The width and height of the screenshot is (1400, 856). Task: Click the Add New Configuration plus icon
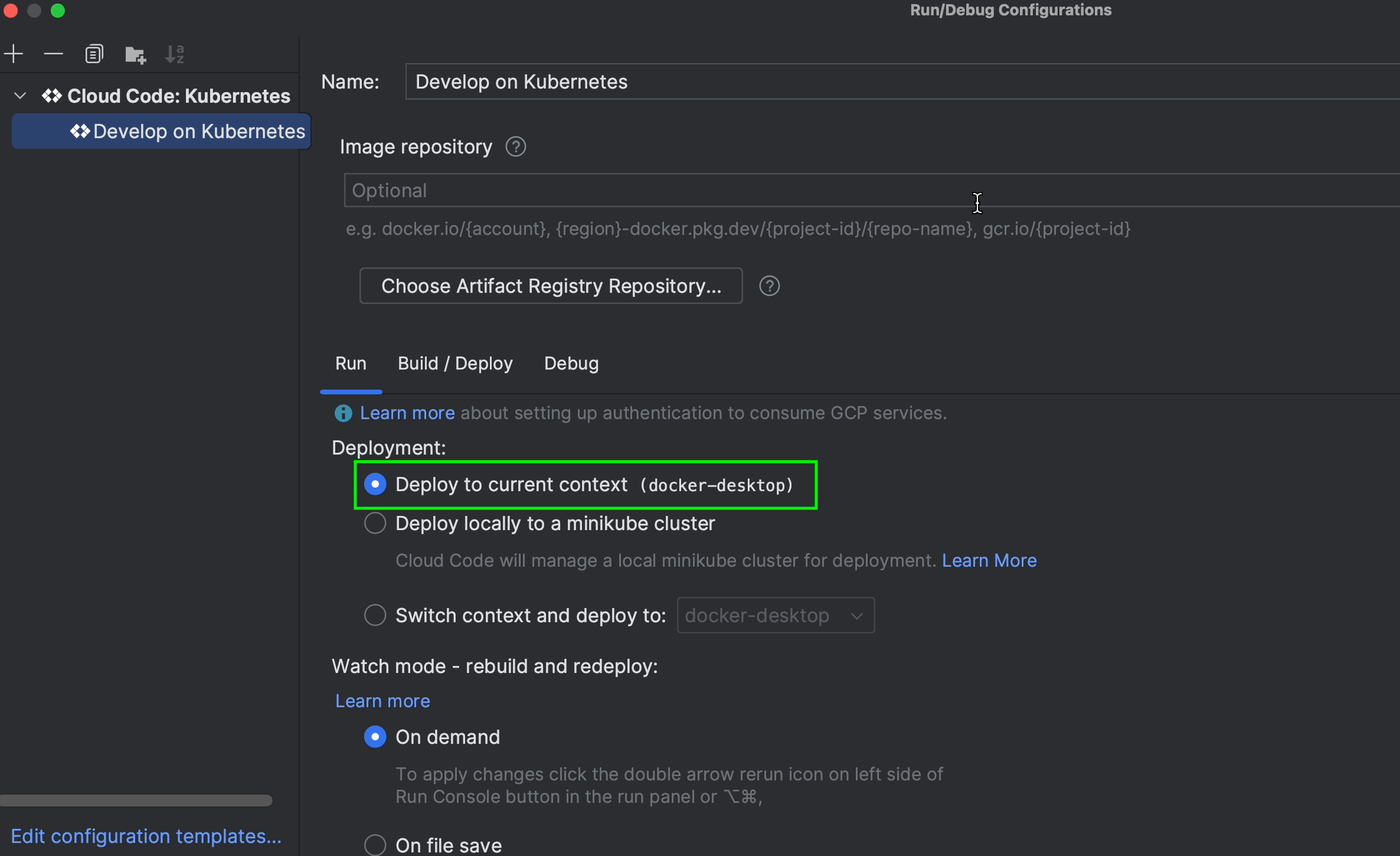[x=14, y=54]
